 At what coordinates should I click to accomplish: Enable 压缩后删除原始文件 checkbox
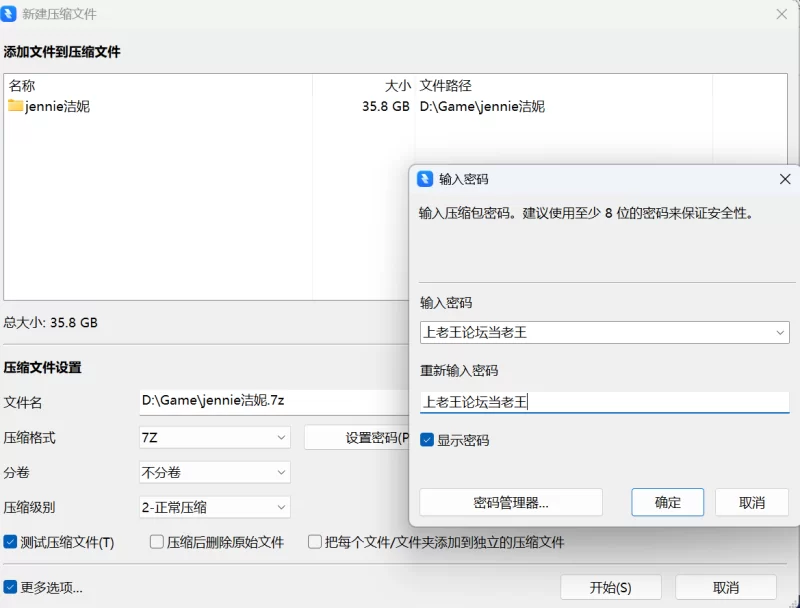(157, 542)
